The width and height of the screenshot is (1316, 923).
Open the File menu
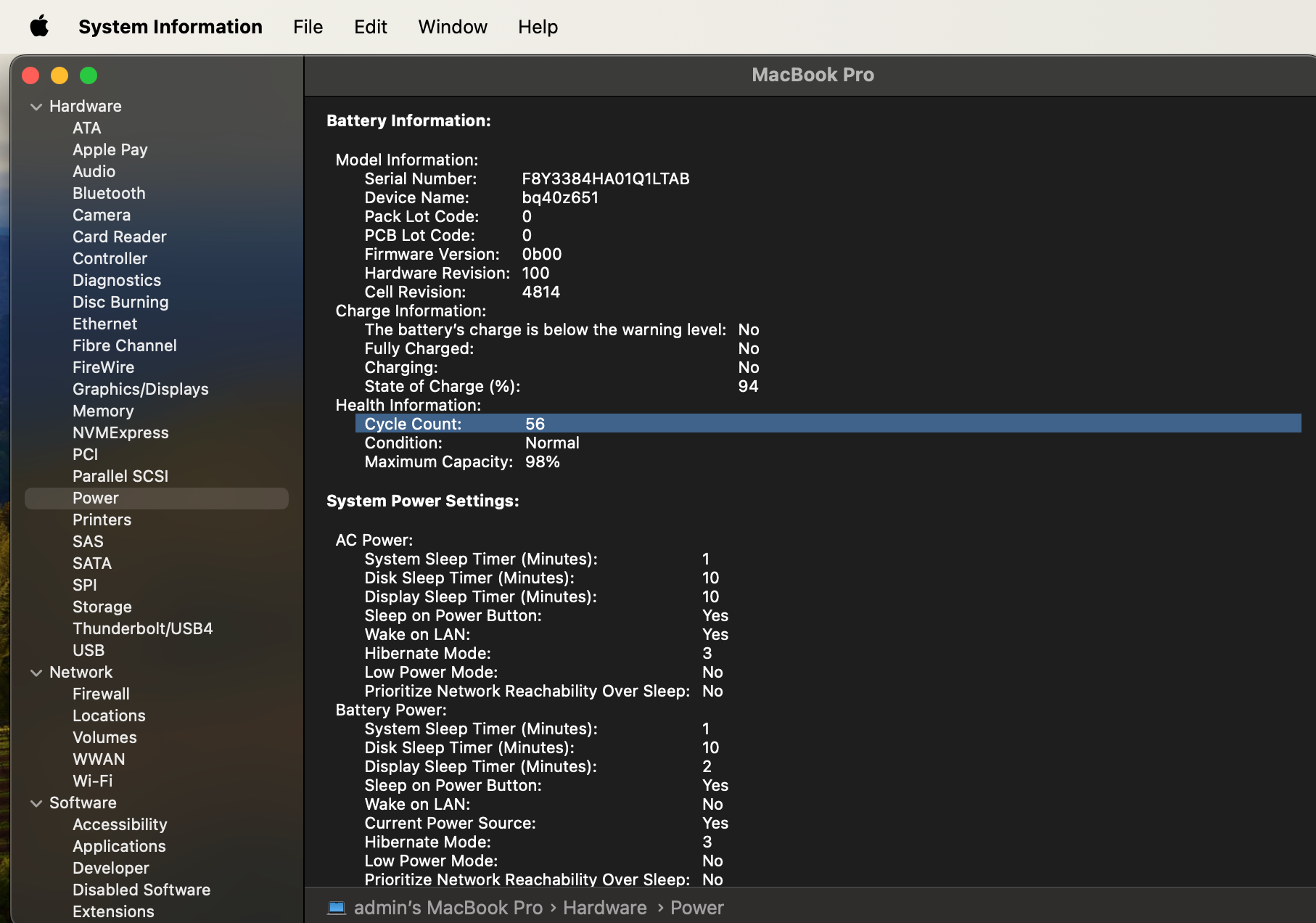click(308, 27)
